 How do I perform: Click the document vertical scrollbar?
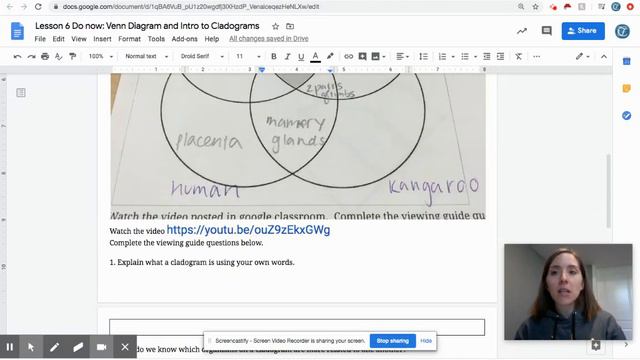[609, 191]
